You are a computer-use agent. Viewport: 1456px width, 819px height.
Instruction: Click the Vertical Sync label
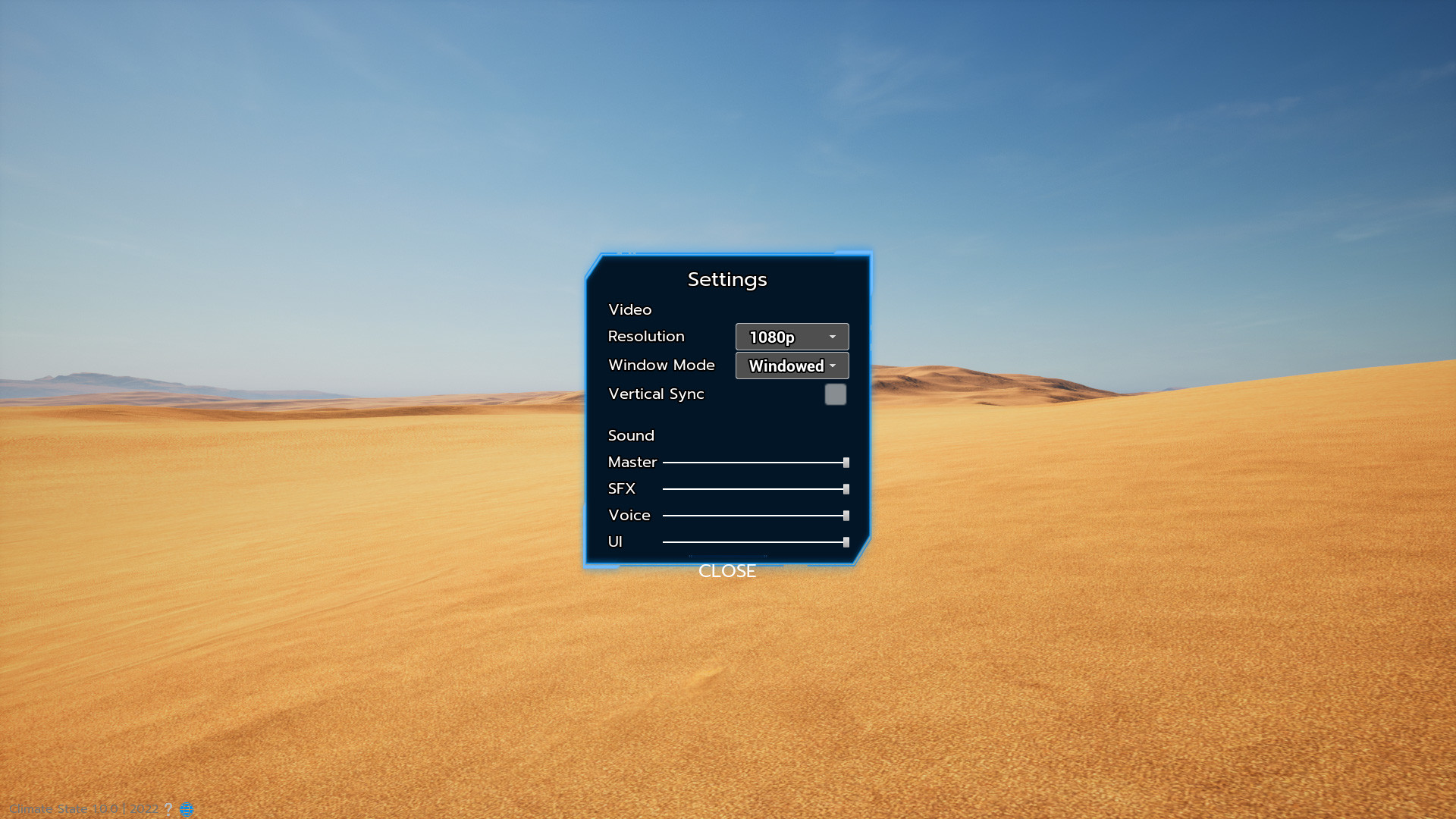pos(656,394)
